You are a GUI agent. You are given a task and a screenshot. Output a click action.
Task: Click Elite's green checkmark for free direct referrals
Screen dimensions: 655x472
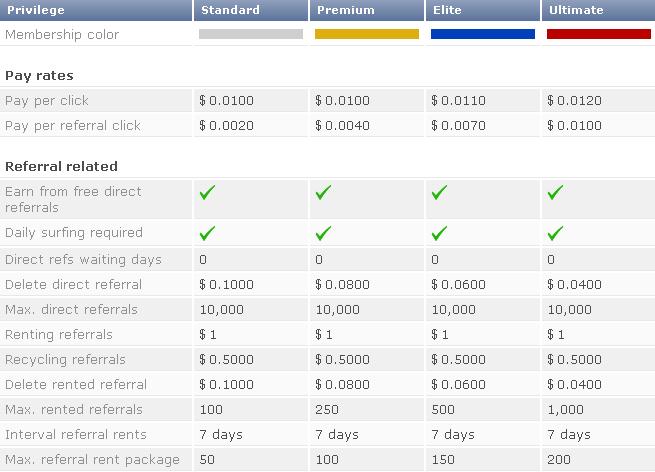click(x=439, y=193)
